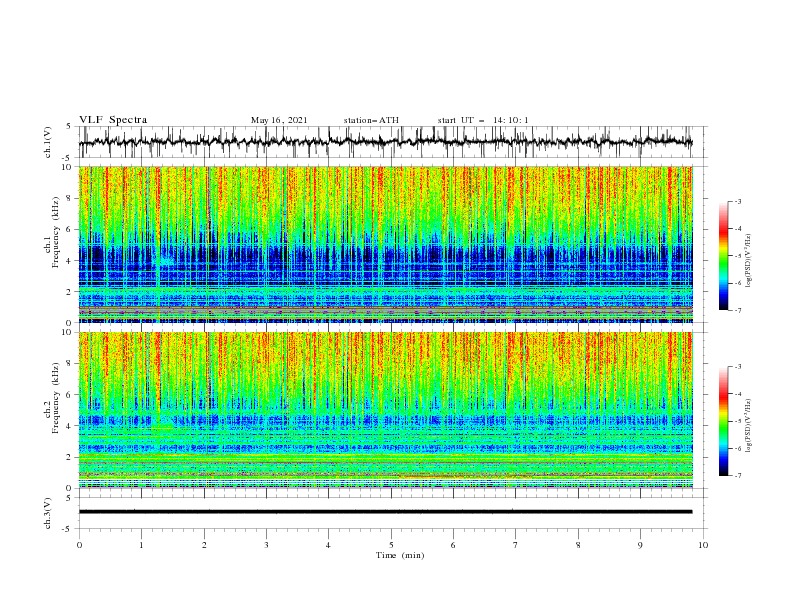Click time-axis tick label '5'
792x612 pixels.
tap(391, 545)
